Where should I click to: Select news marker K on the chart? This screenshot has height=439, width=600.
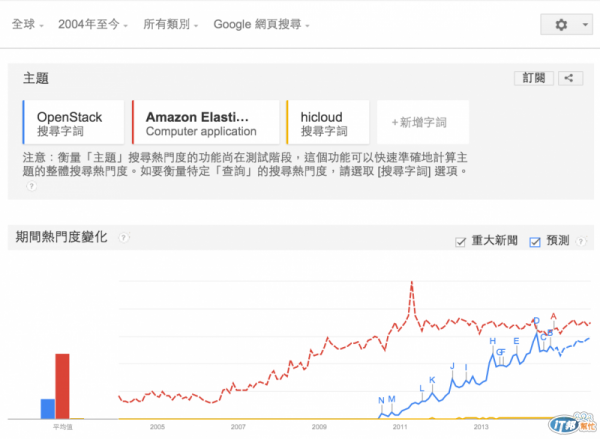click(x=432, y=380)
